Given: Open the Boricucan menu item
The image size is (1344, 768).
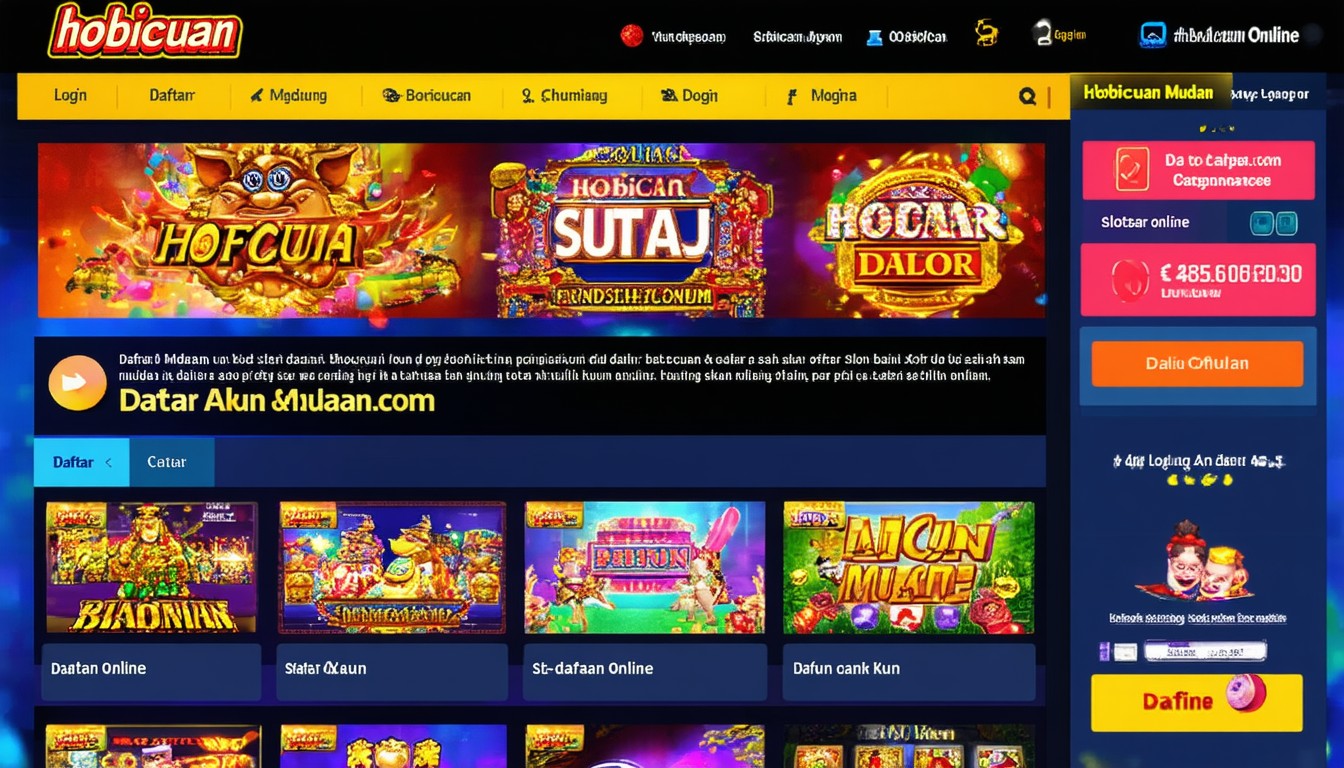Looking at the screenshot, I should [426, 96].
